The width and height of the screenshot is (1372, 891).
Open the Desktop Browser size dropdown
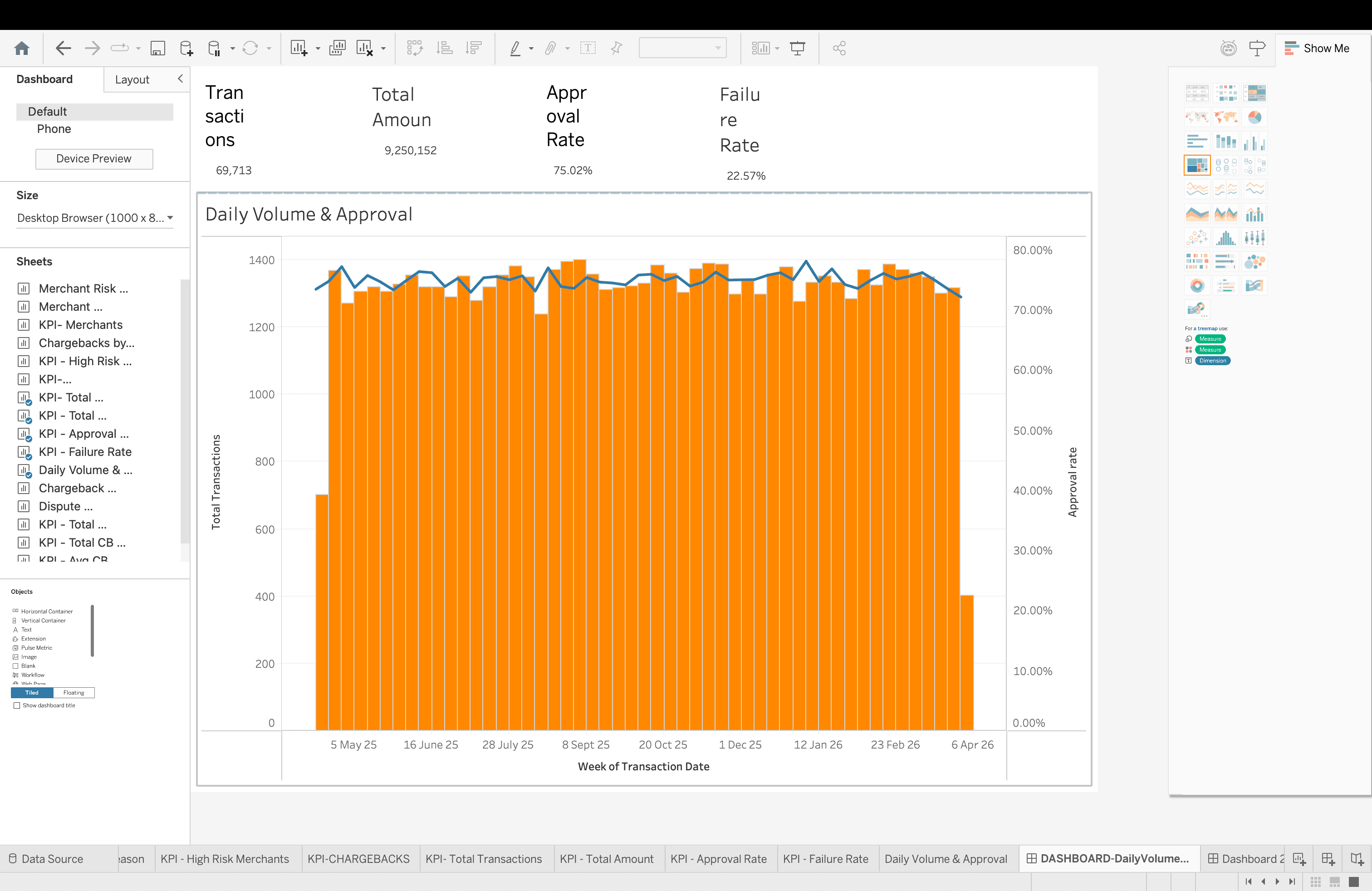pyautogui.click(x=95, y=218)
